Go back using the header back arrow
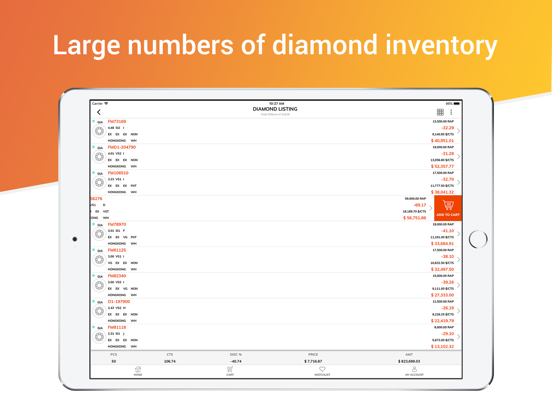This screenshot has height=414, width=552. pos(99,112)
